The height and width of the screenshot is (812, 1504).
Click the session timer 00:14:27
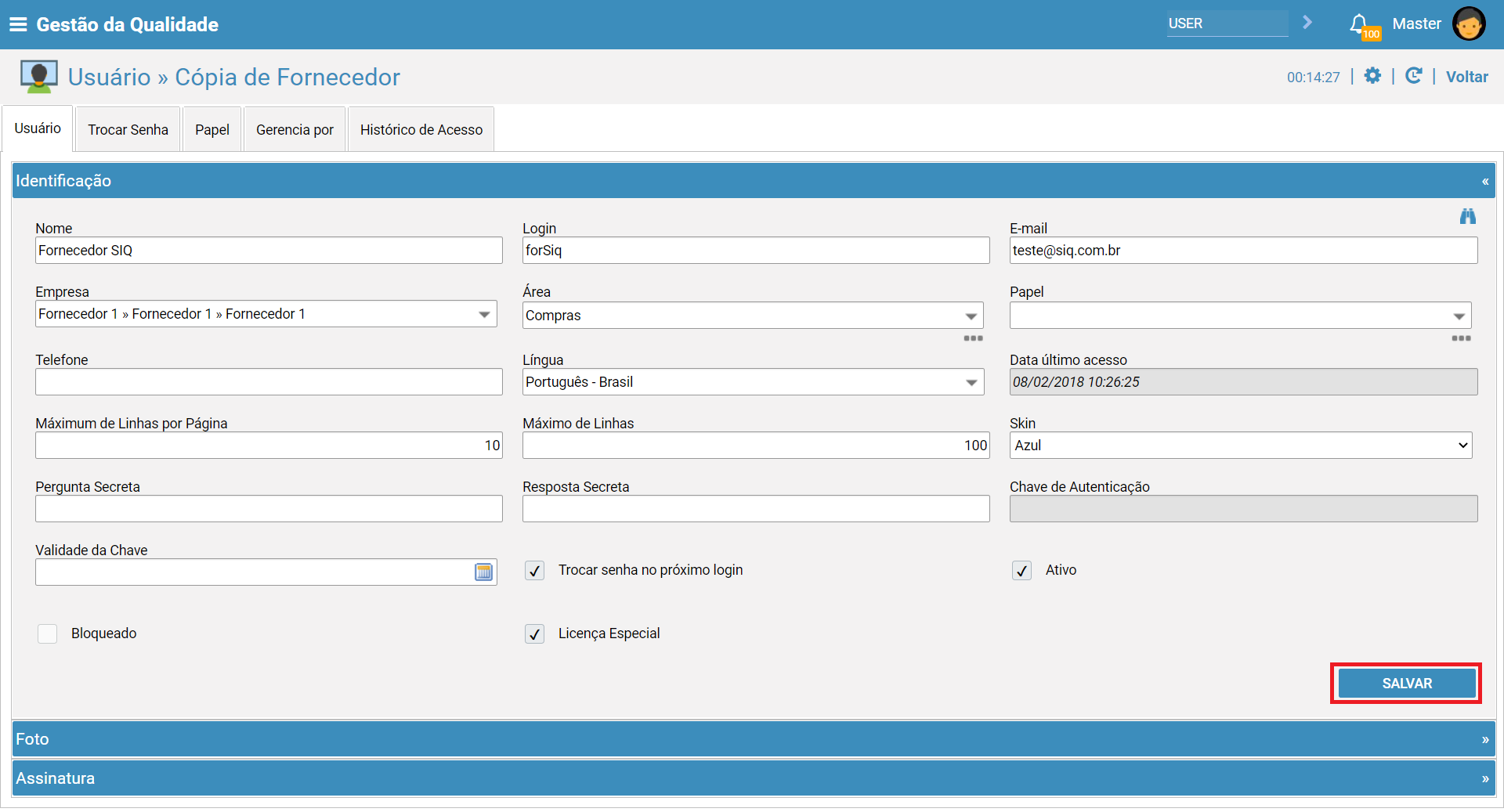click(1314, 77)
